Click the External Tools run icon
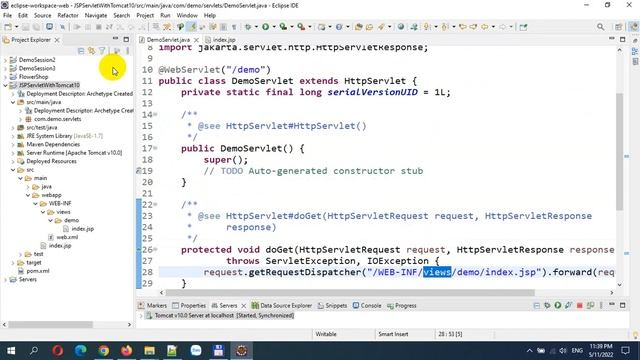Viewport: 640px width, 360px height. 301,27
